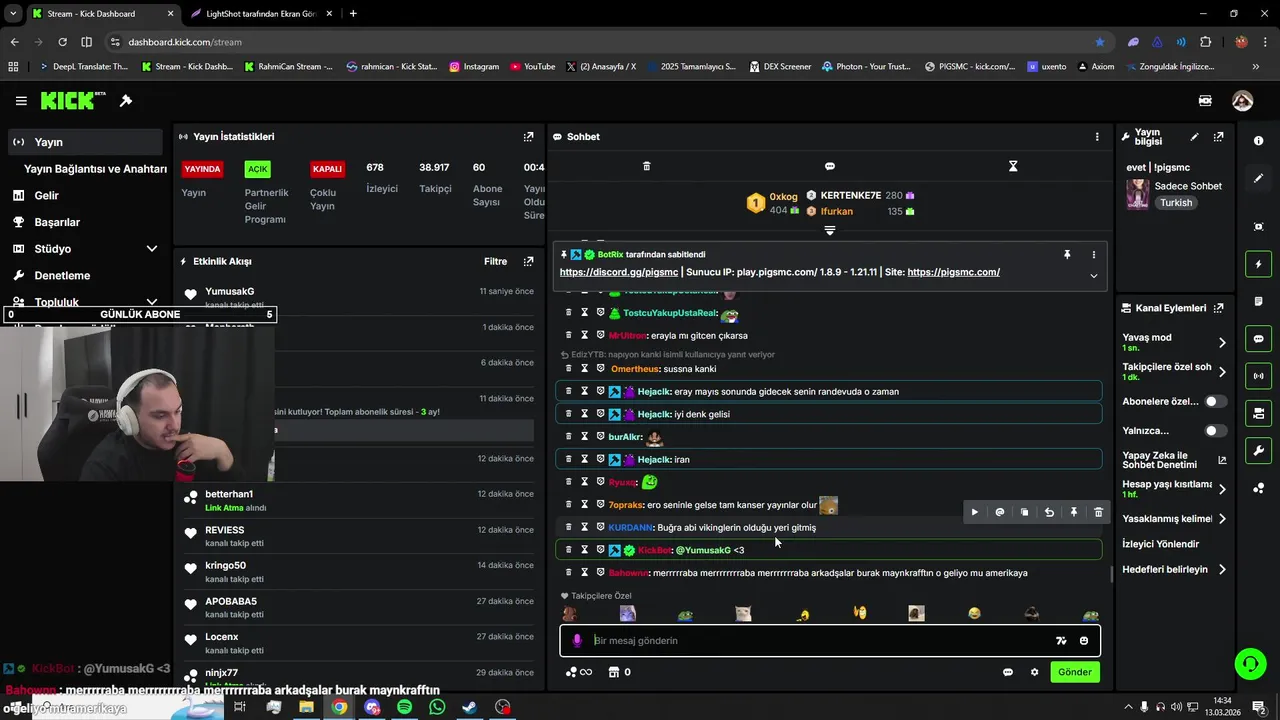Open emoji picker in message input
This screenshot has height=720, width=1280.
1084,641
